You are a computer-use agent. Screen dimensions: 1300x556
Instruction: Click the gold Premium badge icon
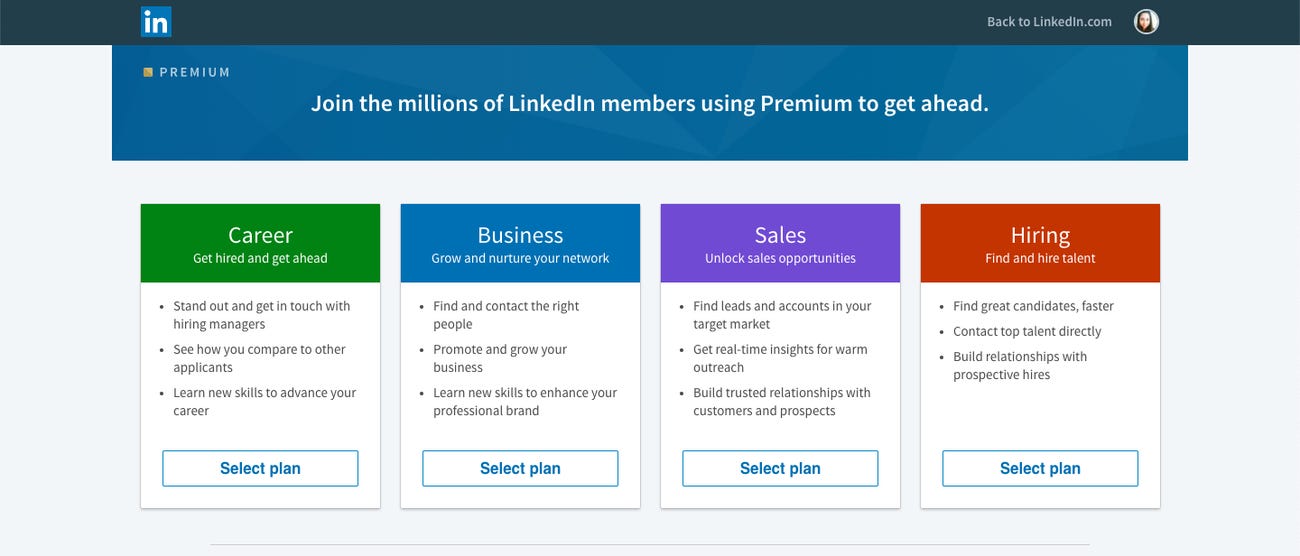(x=148, y=72)
